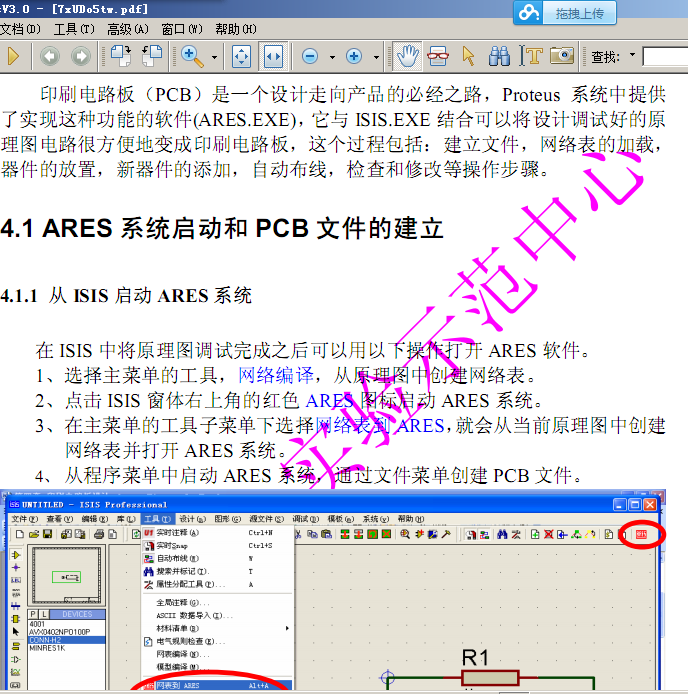688x694 pixels.
Task: Click the R1 resistor in the ISIS schematic
Action: (x=490, y=678)
